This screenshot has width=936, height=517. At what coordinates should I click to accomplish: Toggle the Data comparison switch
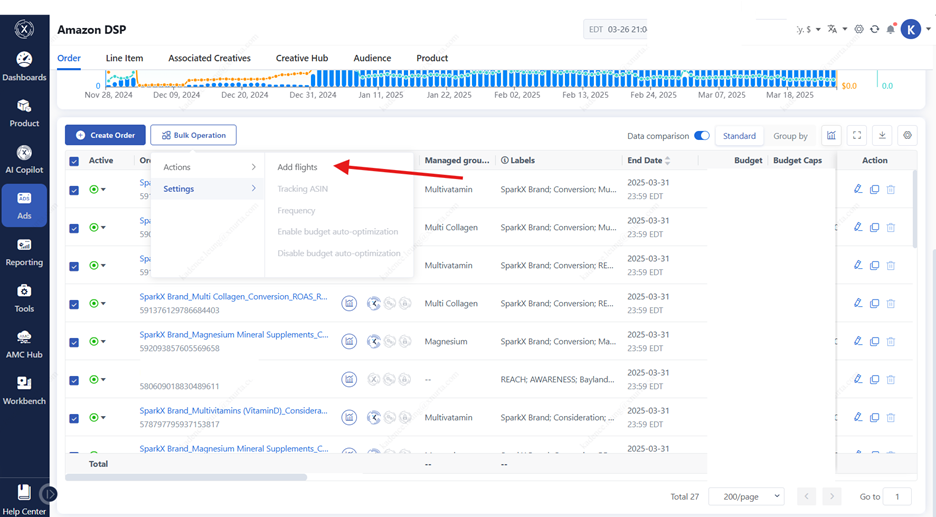[x=702, y=136]
